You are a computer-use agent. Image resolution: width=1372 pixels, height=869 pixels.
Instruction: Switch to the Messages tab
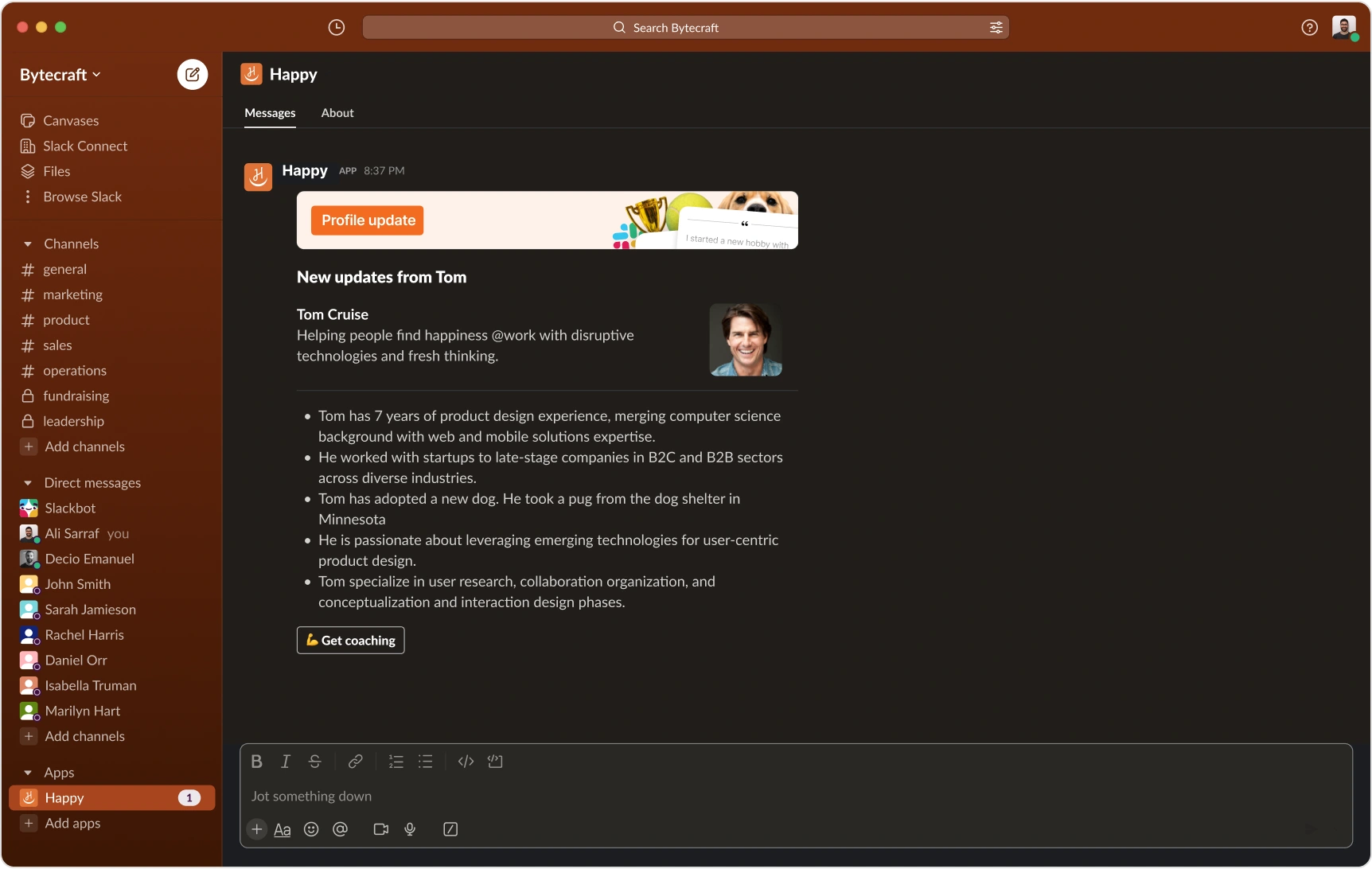point(270,113)
